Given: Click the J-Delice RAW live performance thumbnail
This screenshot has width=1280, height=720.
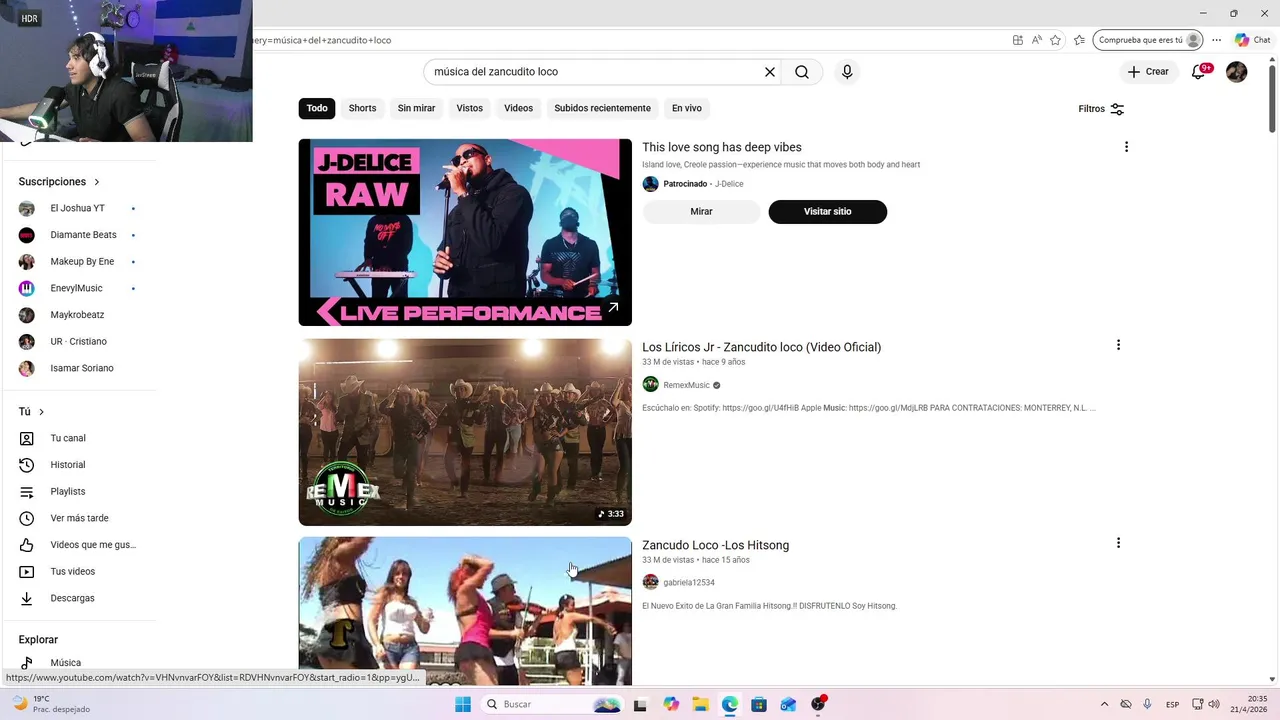Looking at the screenshot, I should pyautogui.click(x=465, y=232).
